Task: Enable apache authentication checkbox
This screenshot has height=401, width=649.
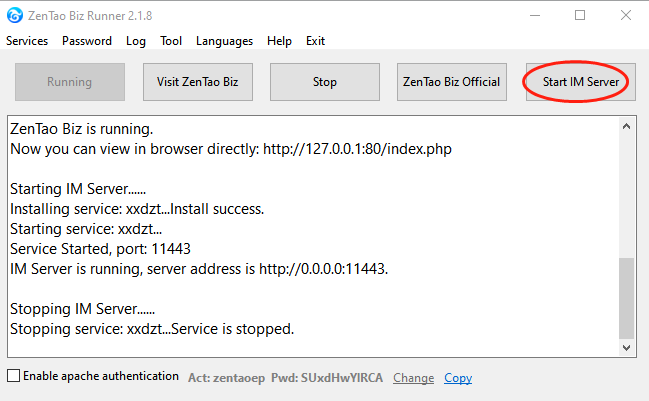Action: click(x=14, y=377)
